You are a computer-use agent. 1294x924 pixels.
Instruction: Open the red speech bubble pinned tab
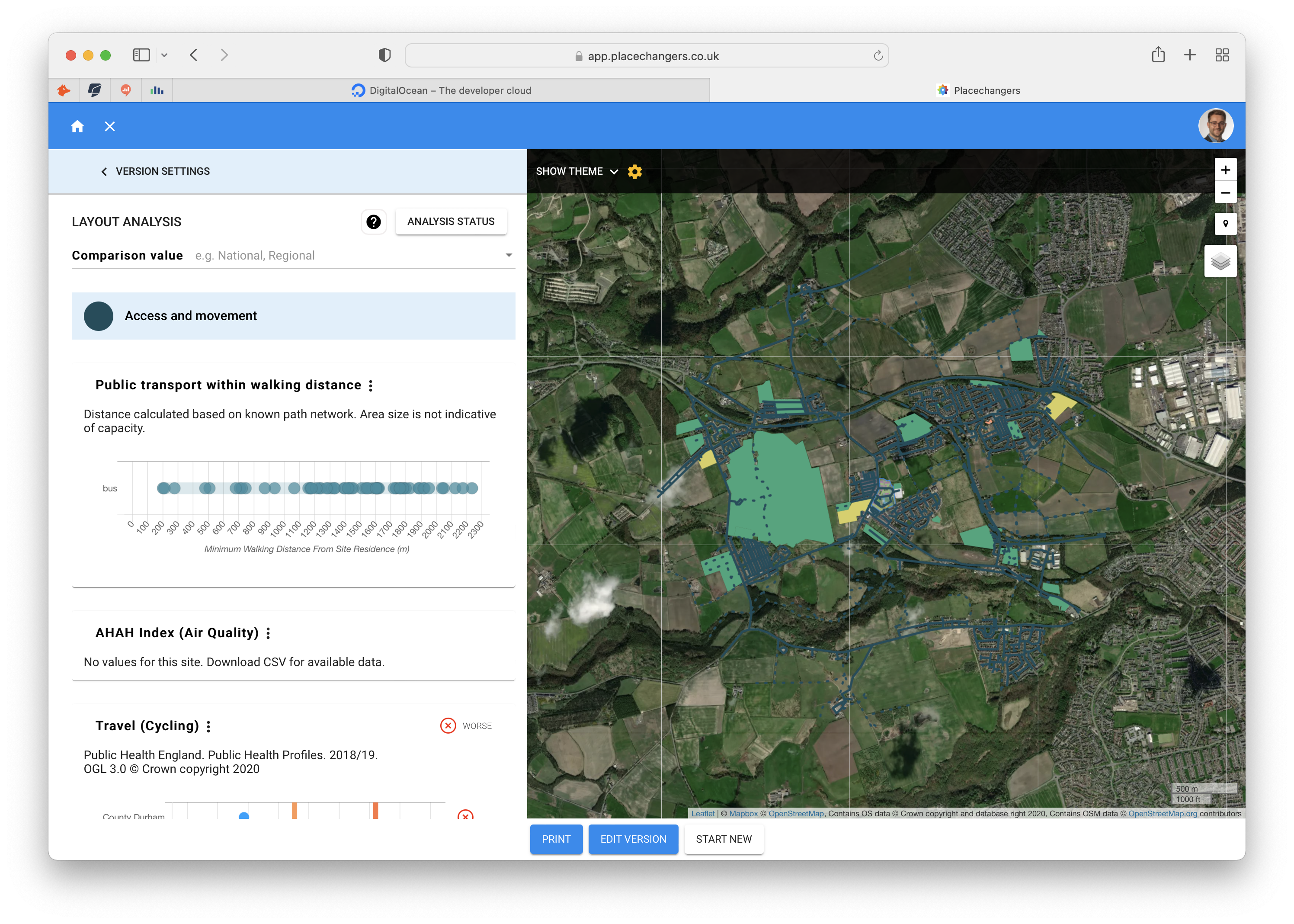tap(126, 90)
